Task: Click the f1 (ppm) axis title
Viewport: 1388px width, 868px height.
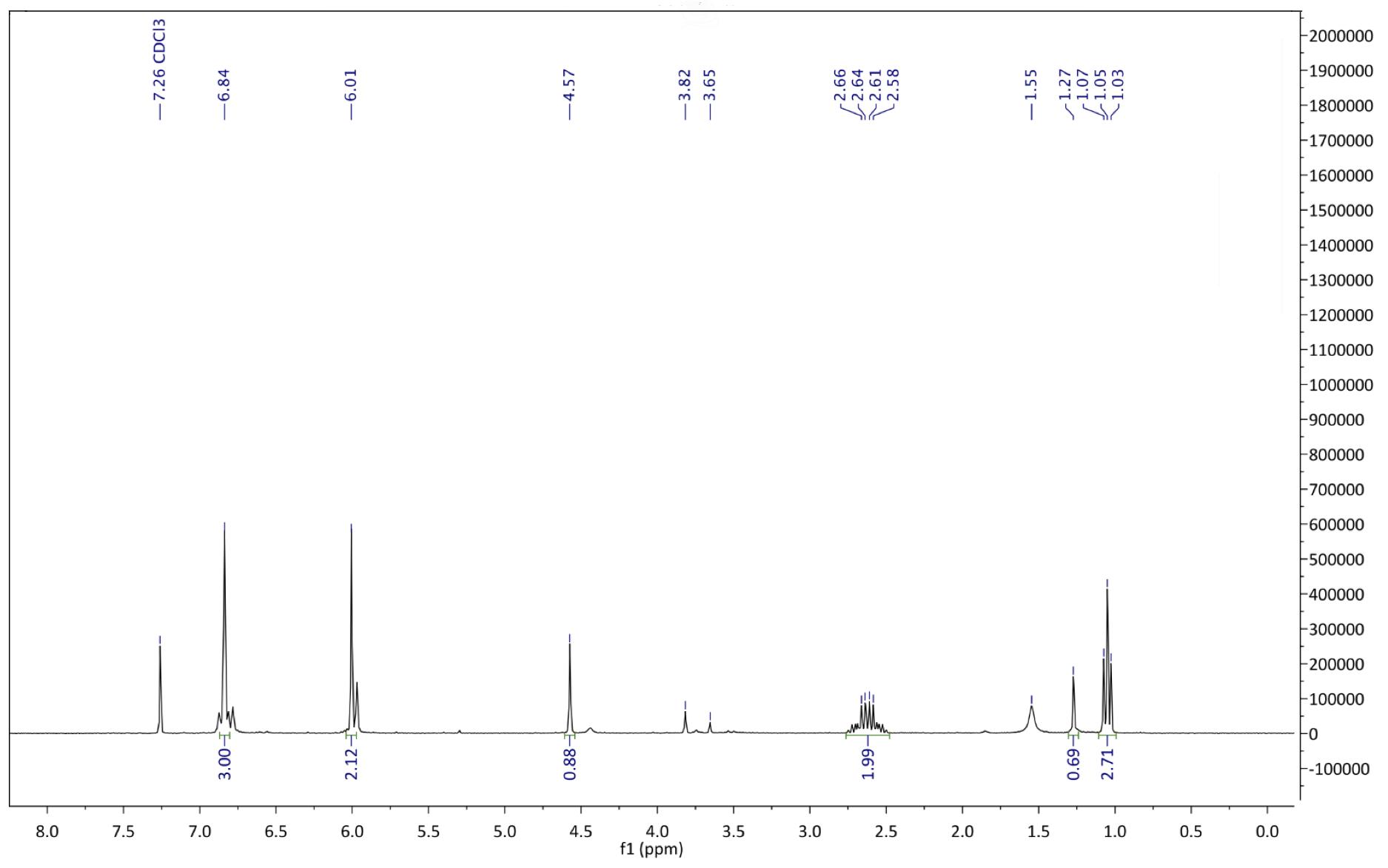Action: click(651, 849)
